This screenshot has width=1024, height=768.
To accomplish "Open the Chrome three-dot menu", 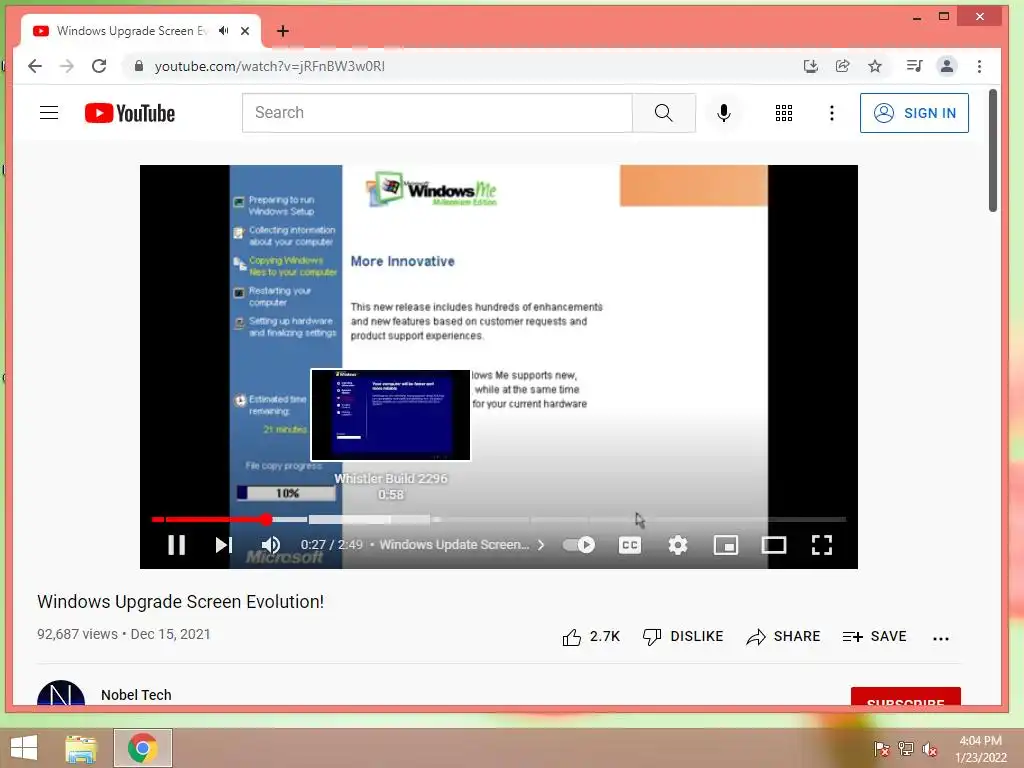I will point(979,66).
